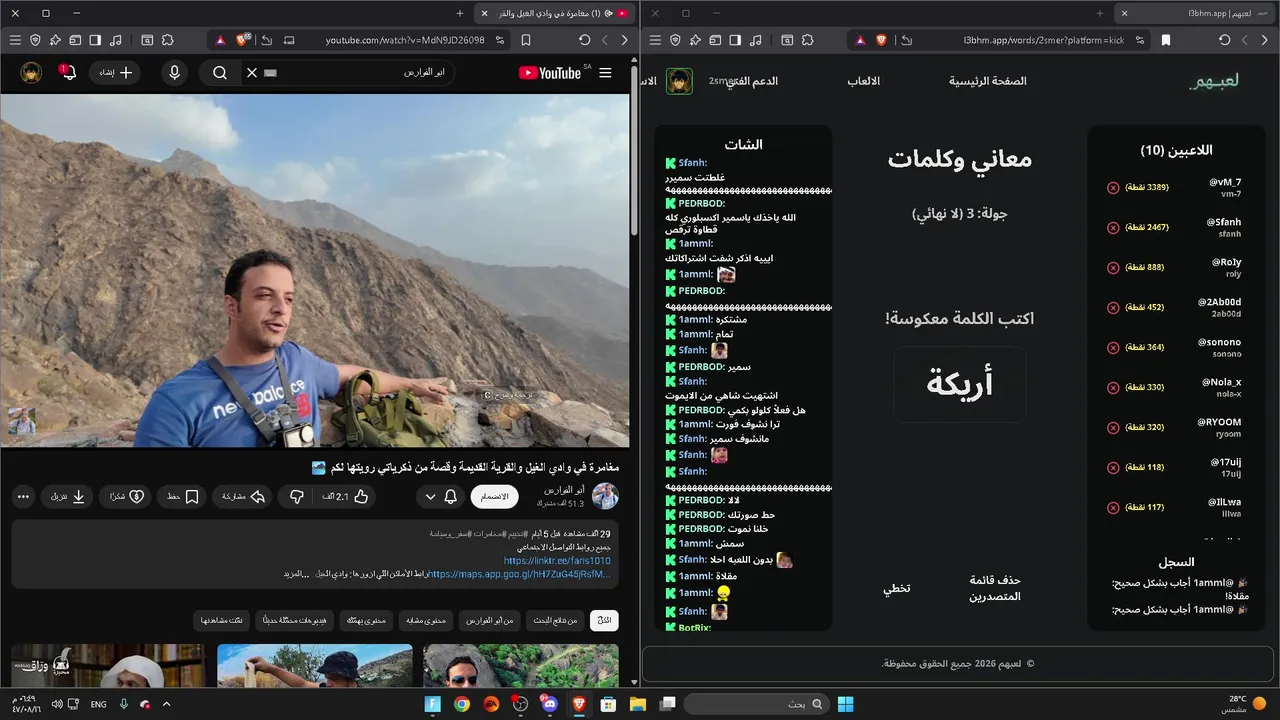
Task: Remove player @2Ab00d with X icon
Action: tap(1113, 307)
